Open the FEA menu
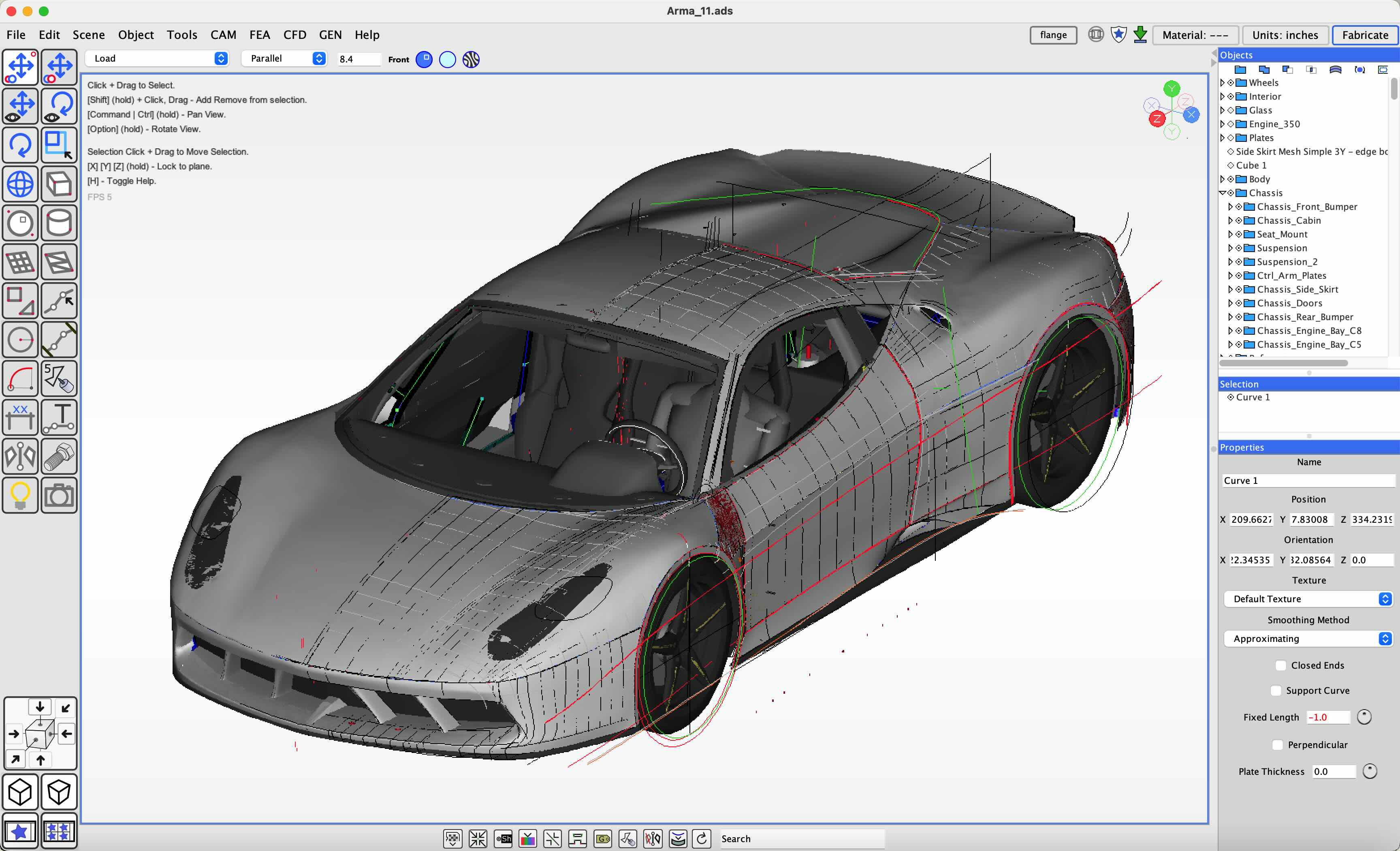The image size is (1400, 851). click(x=259, y=35)
